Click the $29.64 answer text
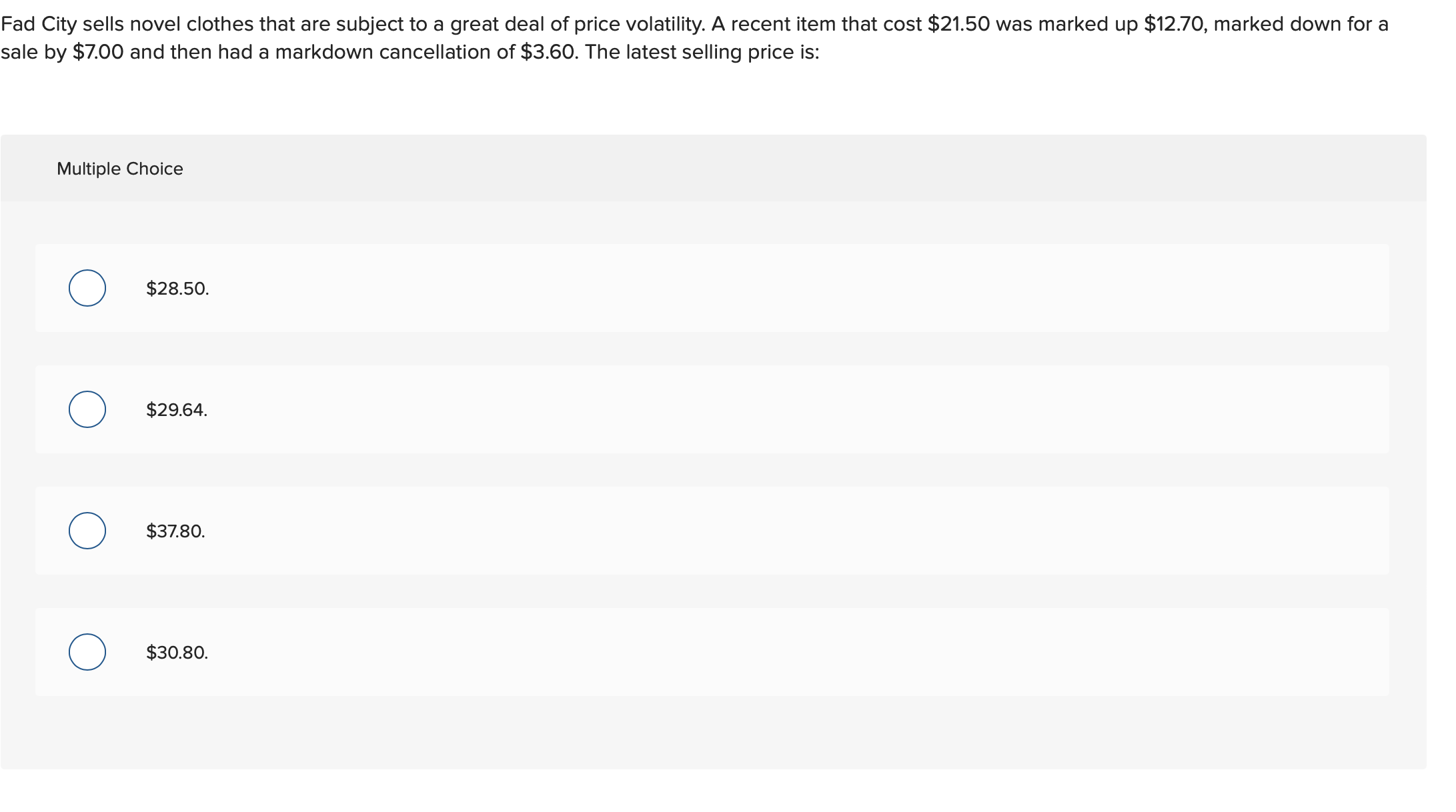Screen dimensions: 1456x812 point(176,410)
